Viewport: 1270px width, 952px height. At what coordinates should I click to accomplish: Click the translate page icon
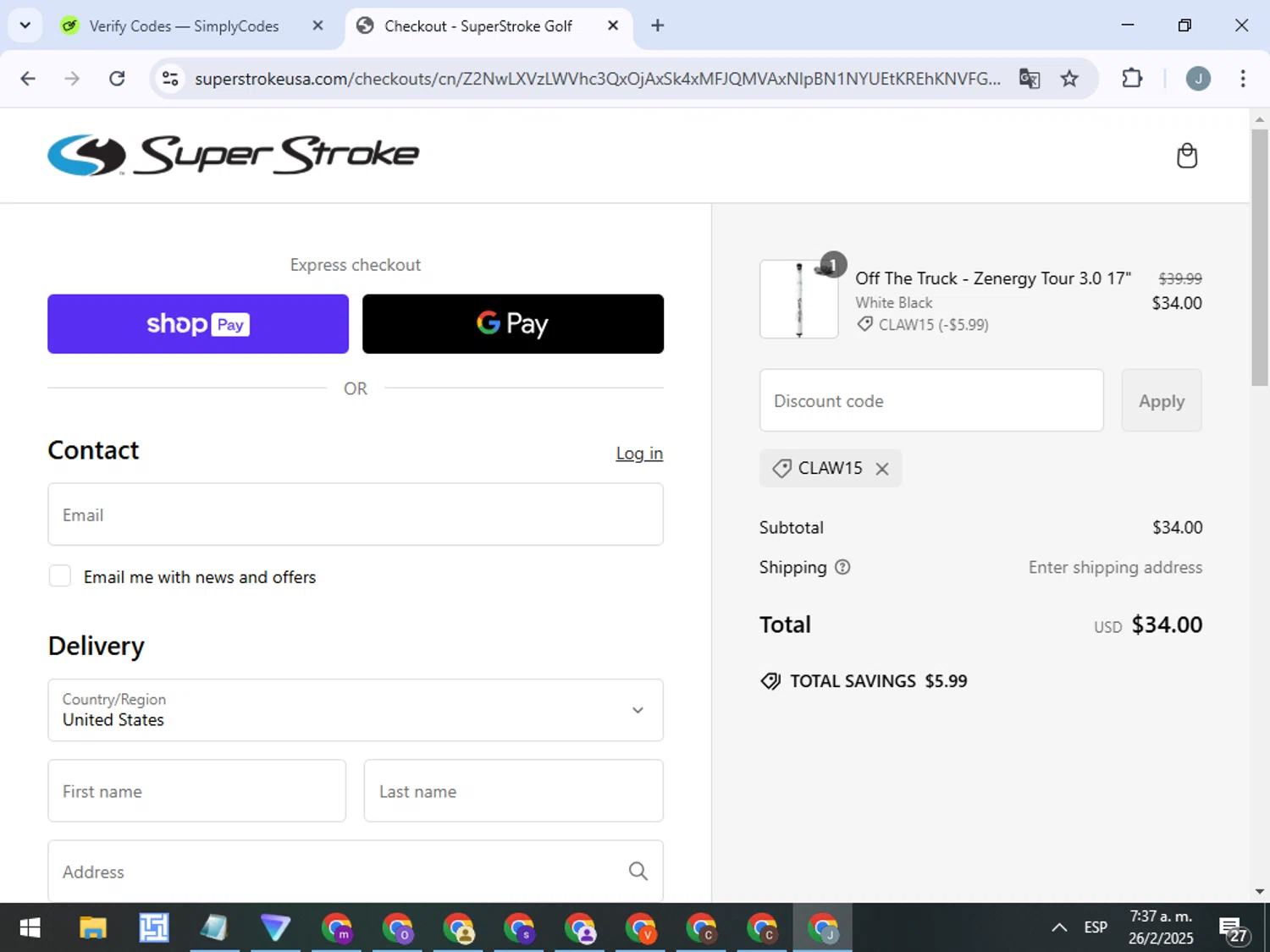1030,79
